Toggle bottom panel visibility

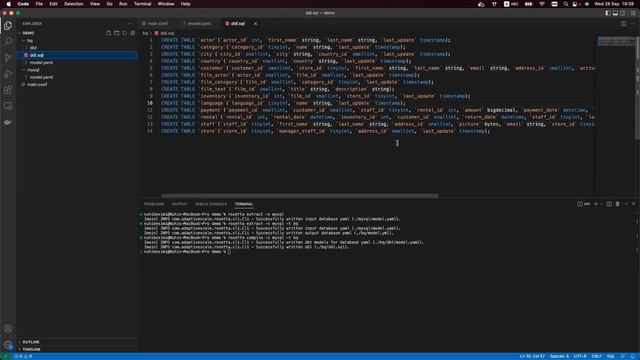pos(615,13)
